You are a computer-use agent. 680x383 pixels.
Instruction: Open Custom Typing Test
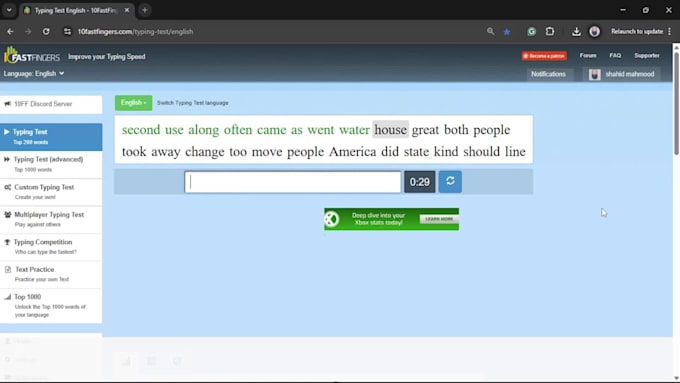51,192
